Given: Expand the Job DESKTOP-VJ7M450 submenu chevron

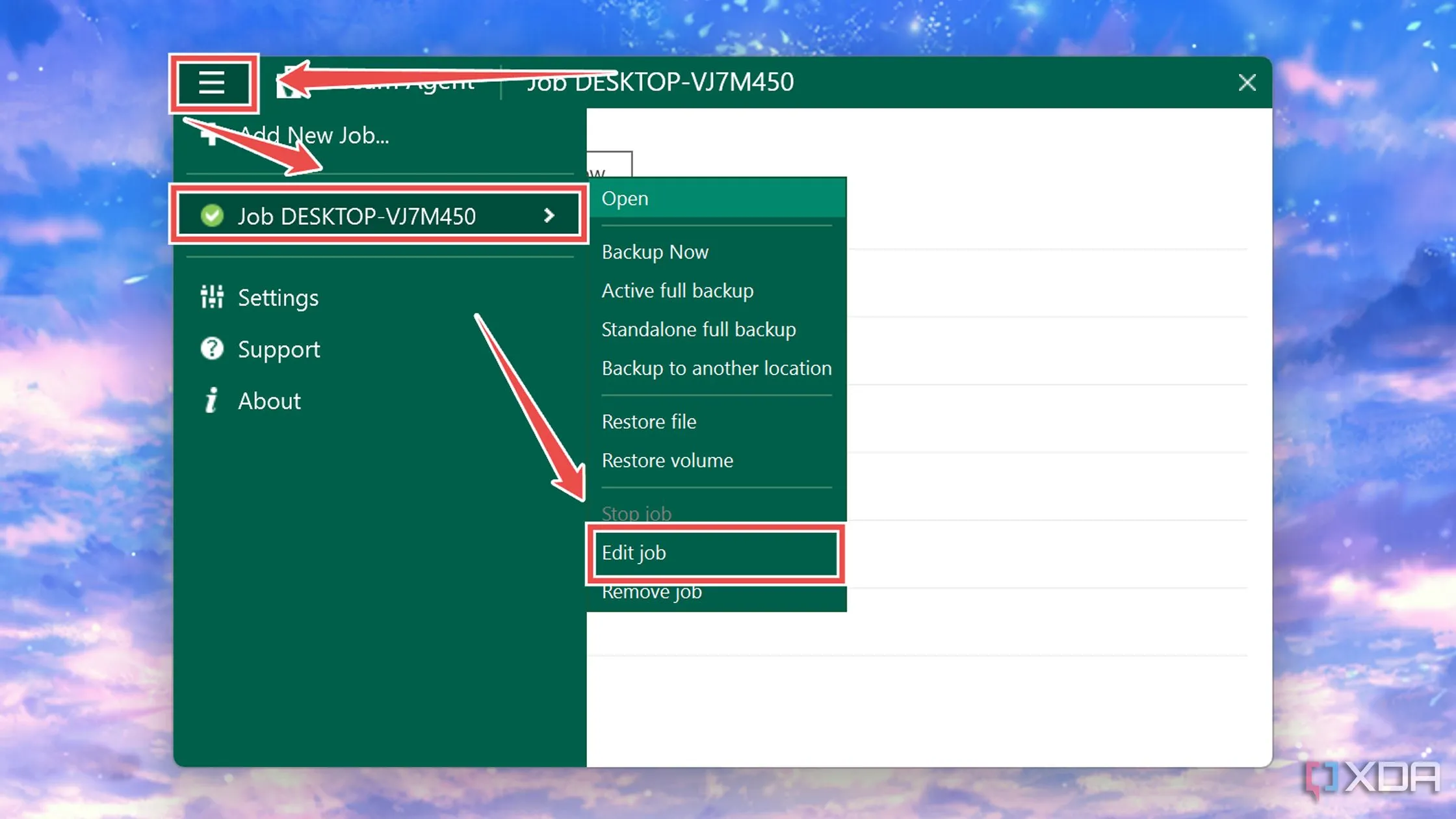Looking at the screenshot, I should [549, 216].
